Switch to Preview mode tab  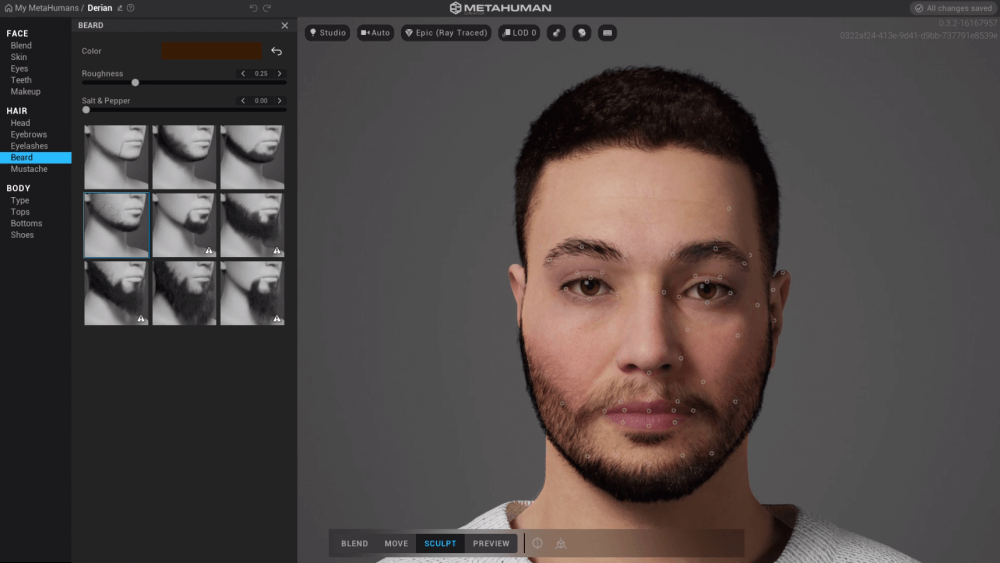[491, 543]
